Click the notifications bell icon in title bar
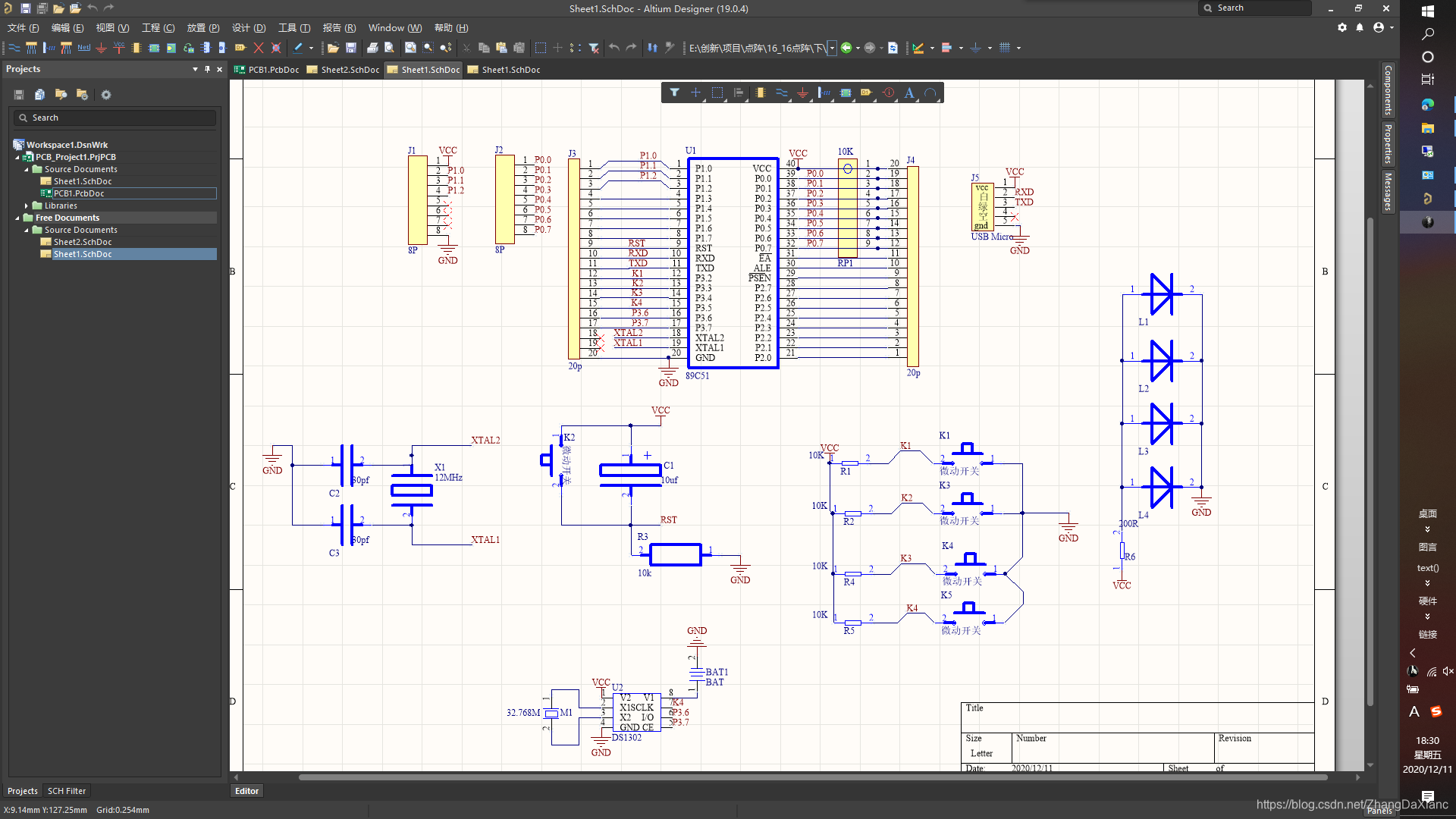Image resolution: width=1456 pixels, height=819 pixels. [1360, 27]
